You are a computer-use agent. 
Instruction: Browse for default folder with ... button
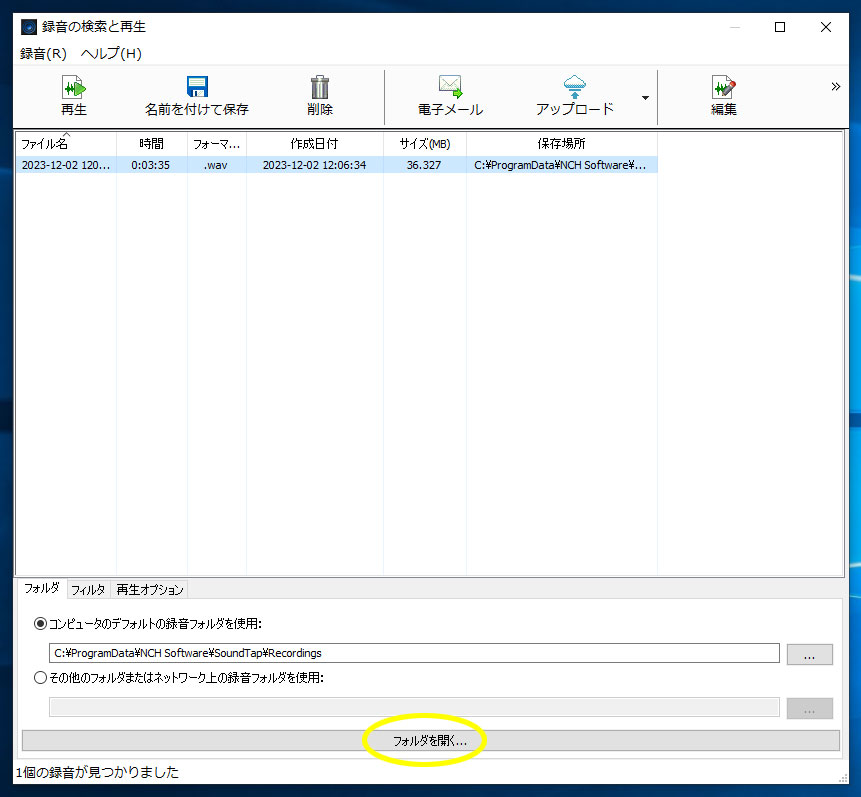point(809,654)
